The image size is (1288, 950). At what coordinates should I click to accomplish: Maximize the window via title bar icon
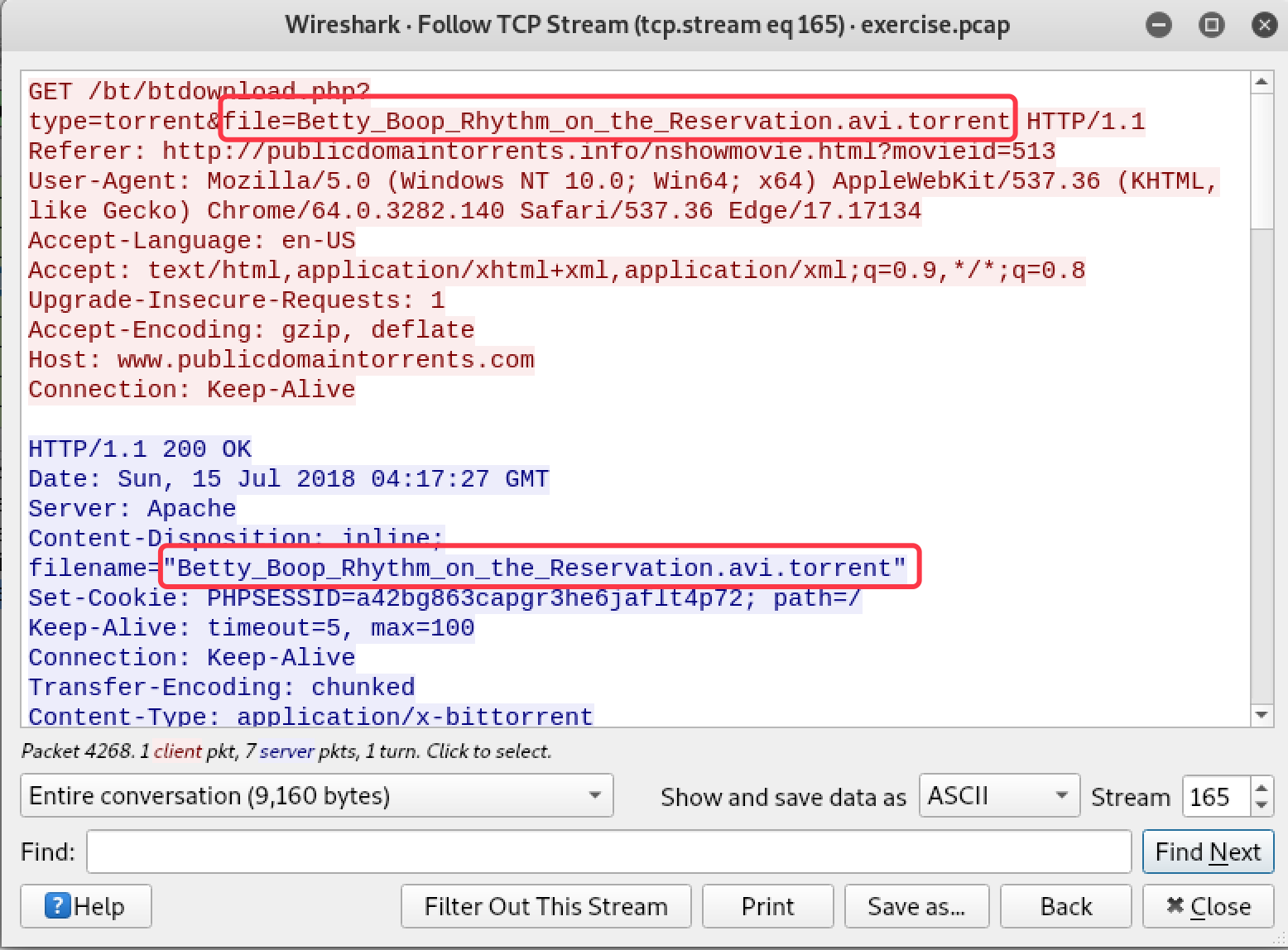pos(1212,26)
